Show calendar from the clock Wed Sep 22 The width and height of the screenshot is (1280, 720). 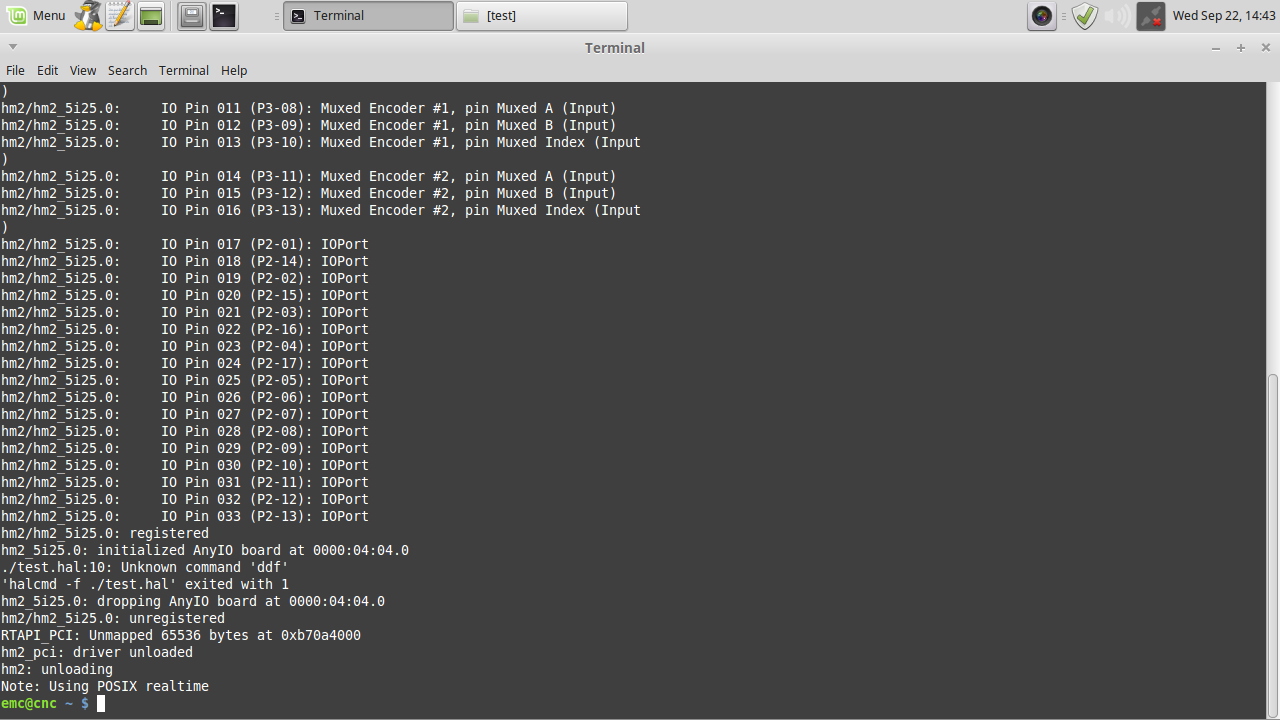tap(1224, 15)
